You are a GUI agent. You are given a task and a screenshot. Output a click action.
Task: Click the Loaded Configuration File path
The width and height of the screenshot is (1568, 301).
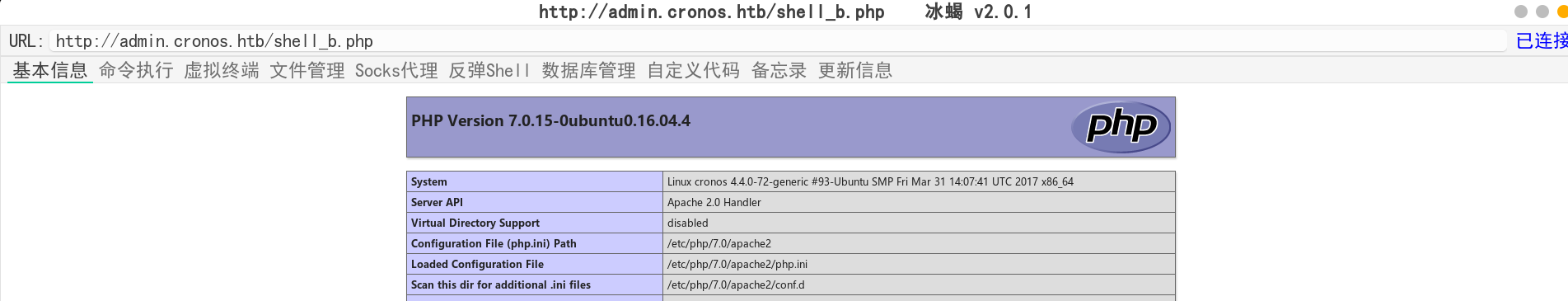pos(737,264)
